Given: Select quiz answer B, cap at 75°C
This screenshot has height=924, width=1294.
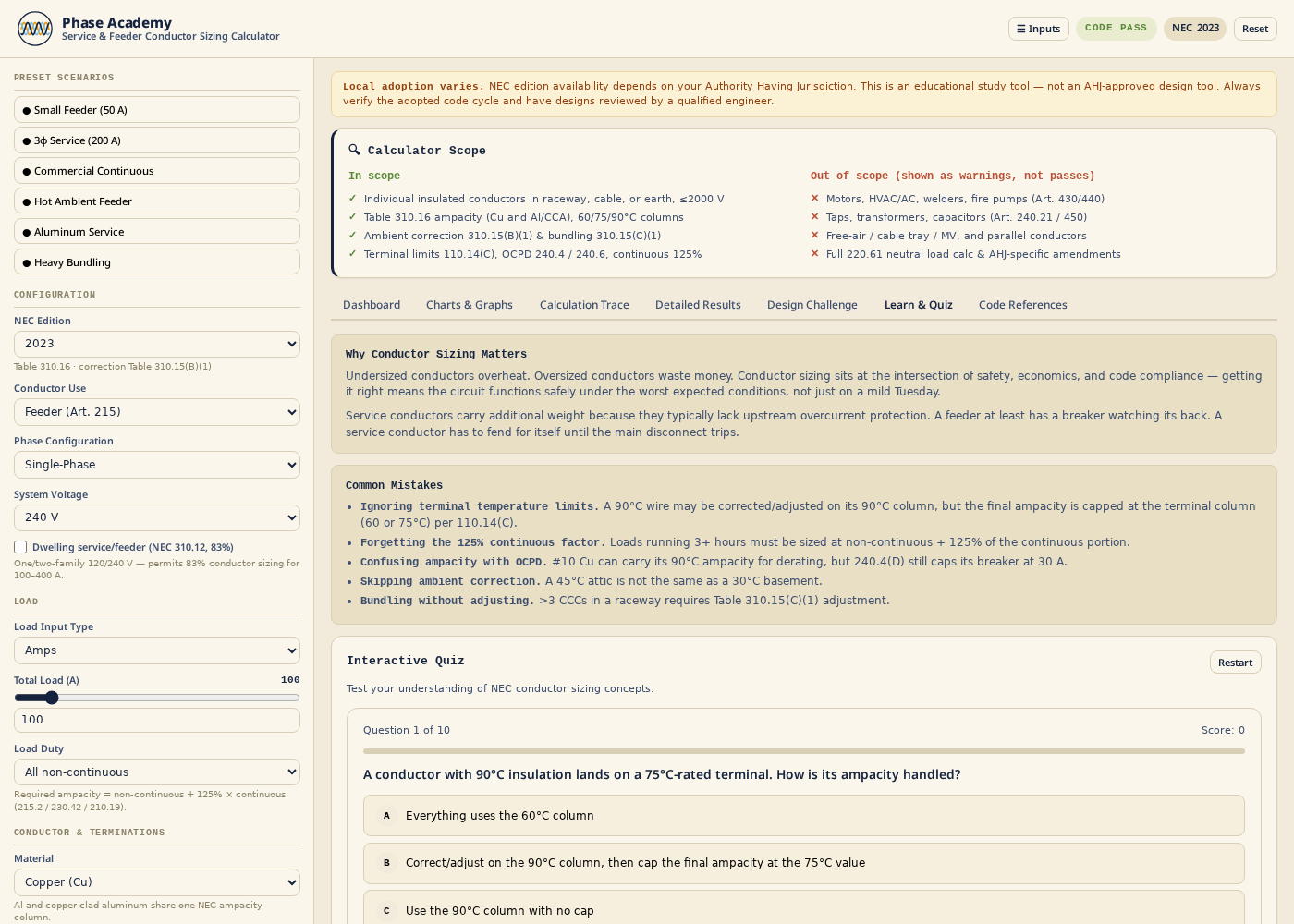Looking at the screenshot, I should (x=804, y=863).
